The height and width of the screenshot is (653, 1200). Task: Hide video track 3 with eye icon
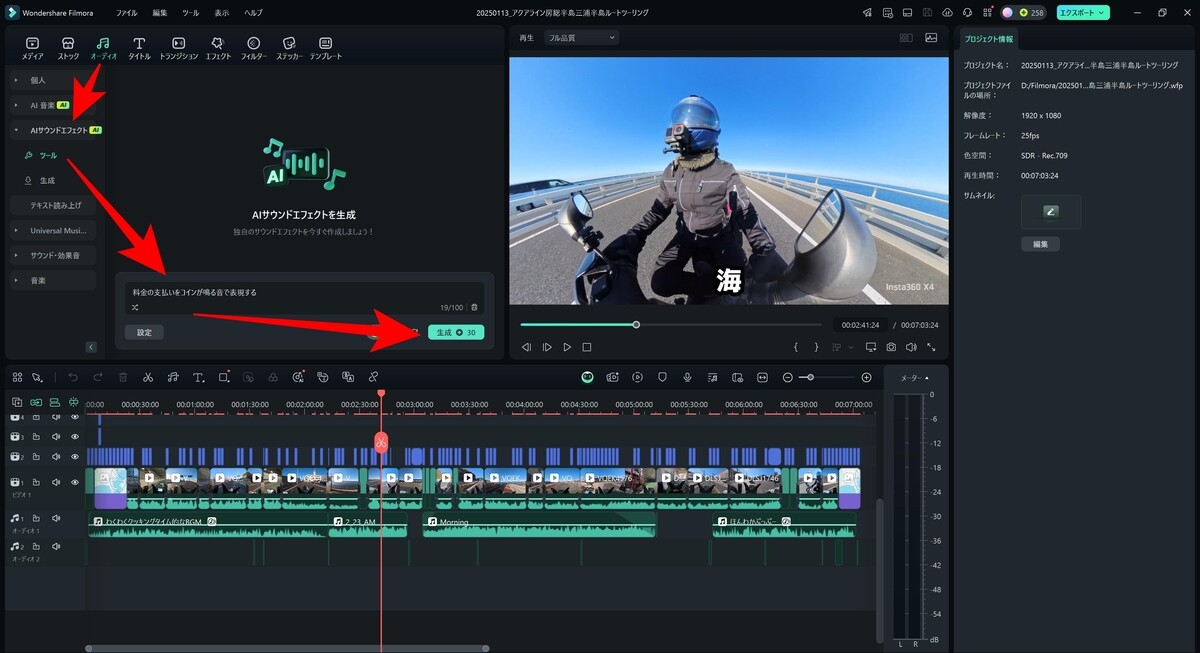(x=74, y=436)
